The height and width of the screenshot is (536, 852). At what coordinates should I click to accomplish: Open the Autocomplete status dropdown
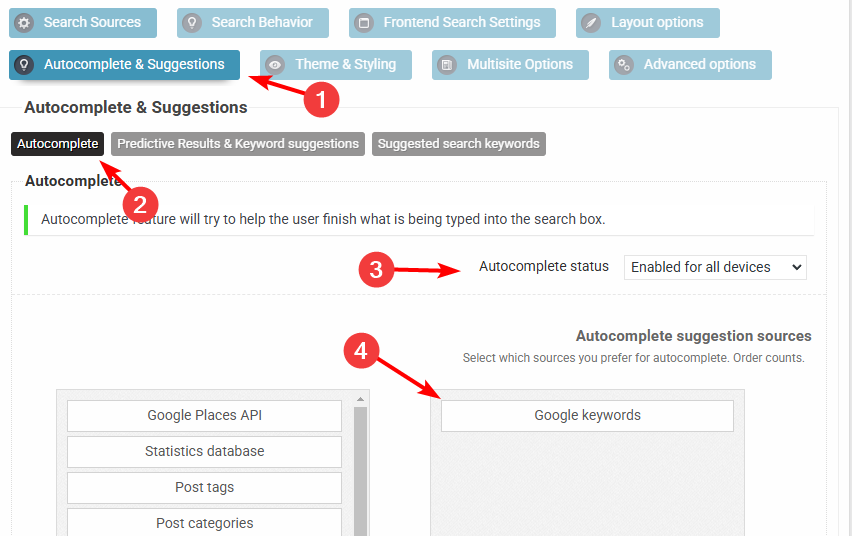[715, 267]
